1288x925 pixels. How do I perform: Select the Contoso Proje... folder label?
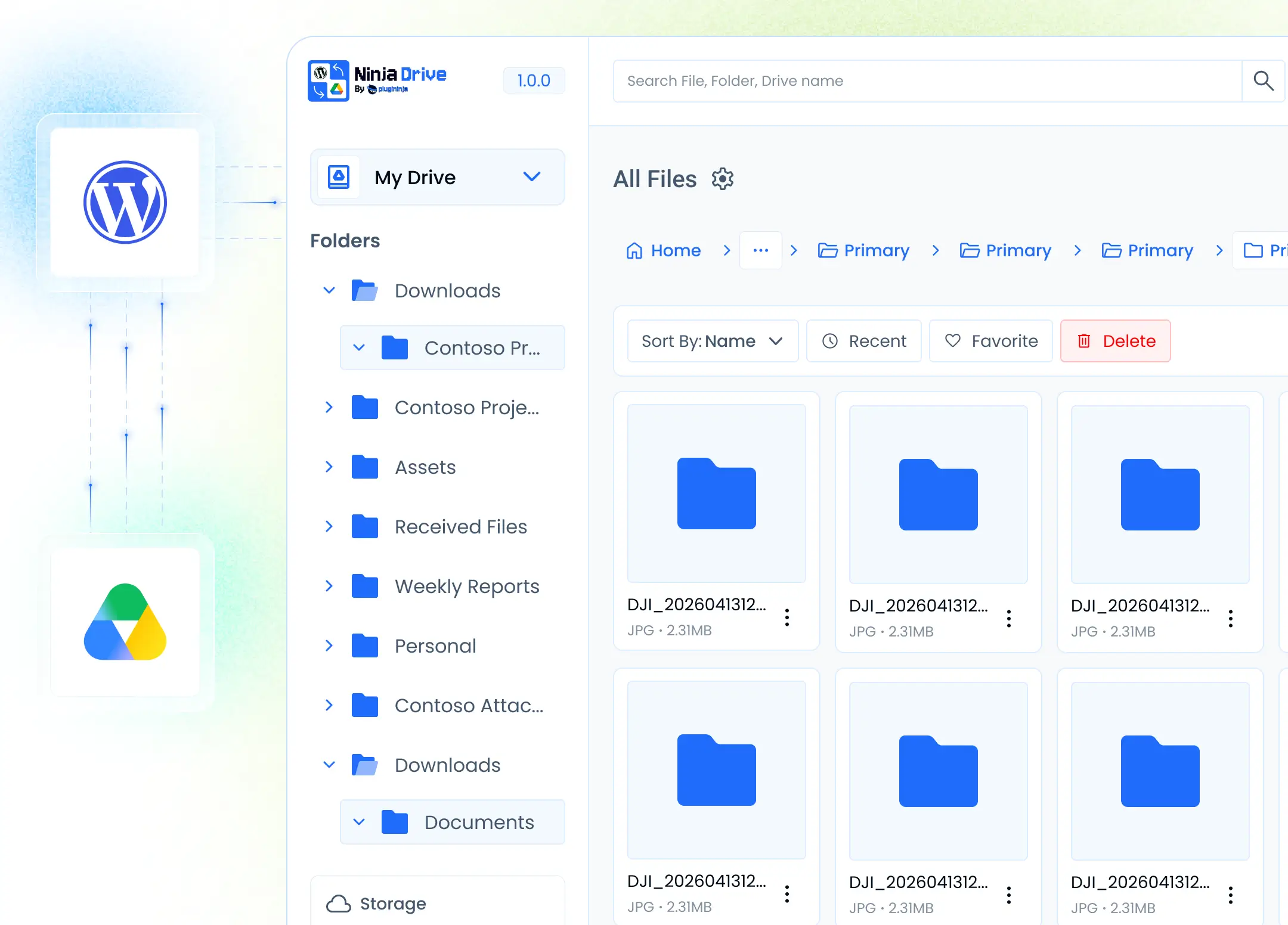pos(467,407)
